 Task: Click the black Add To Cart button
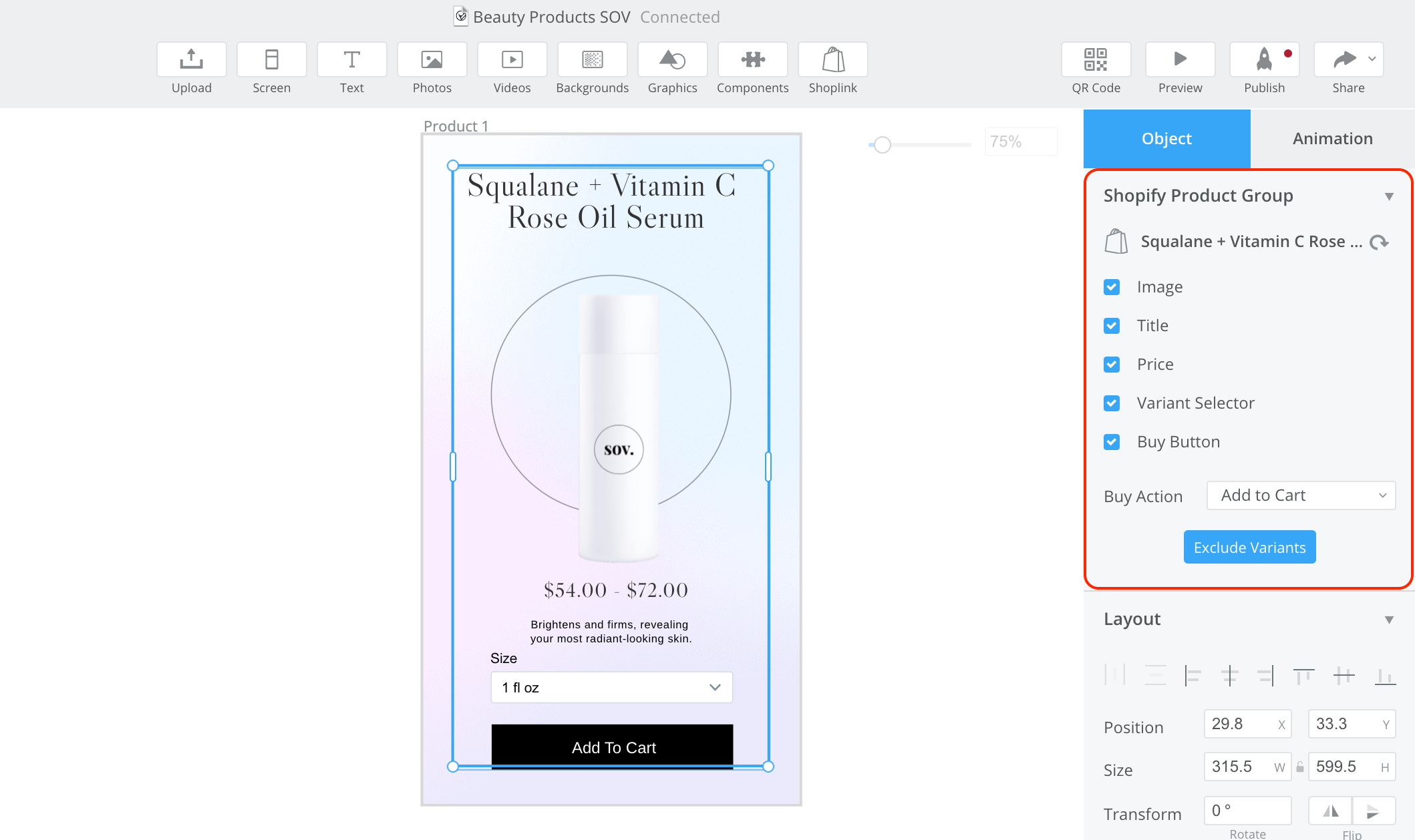coord(612,747)
